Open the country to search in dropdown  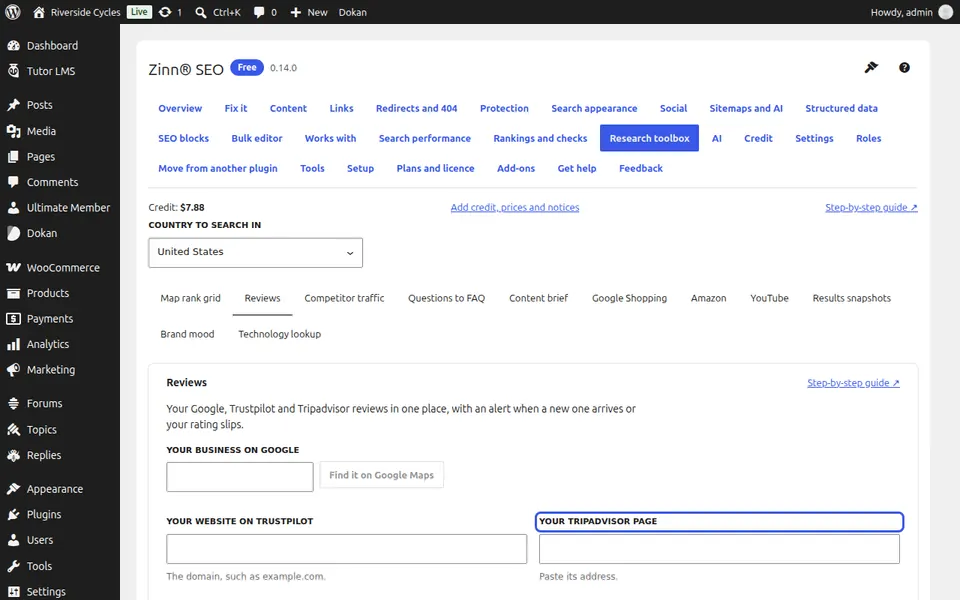[x=255, y=252]
